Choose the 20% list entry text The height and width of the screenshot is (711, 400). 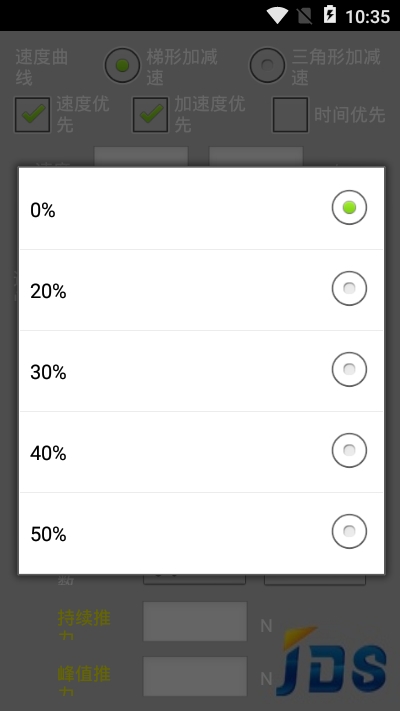[48, 291]
